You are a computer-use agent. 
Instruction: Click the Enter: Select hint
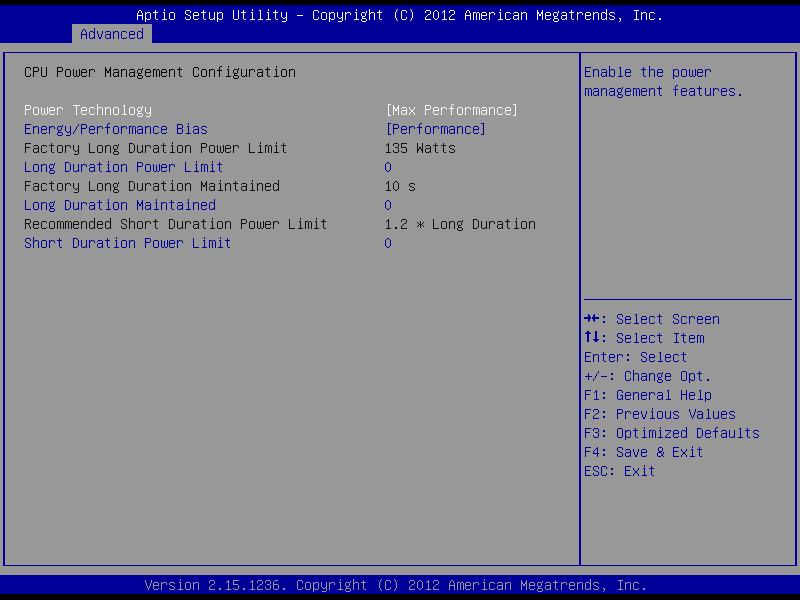pos(635,357)
